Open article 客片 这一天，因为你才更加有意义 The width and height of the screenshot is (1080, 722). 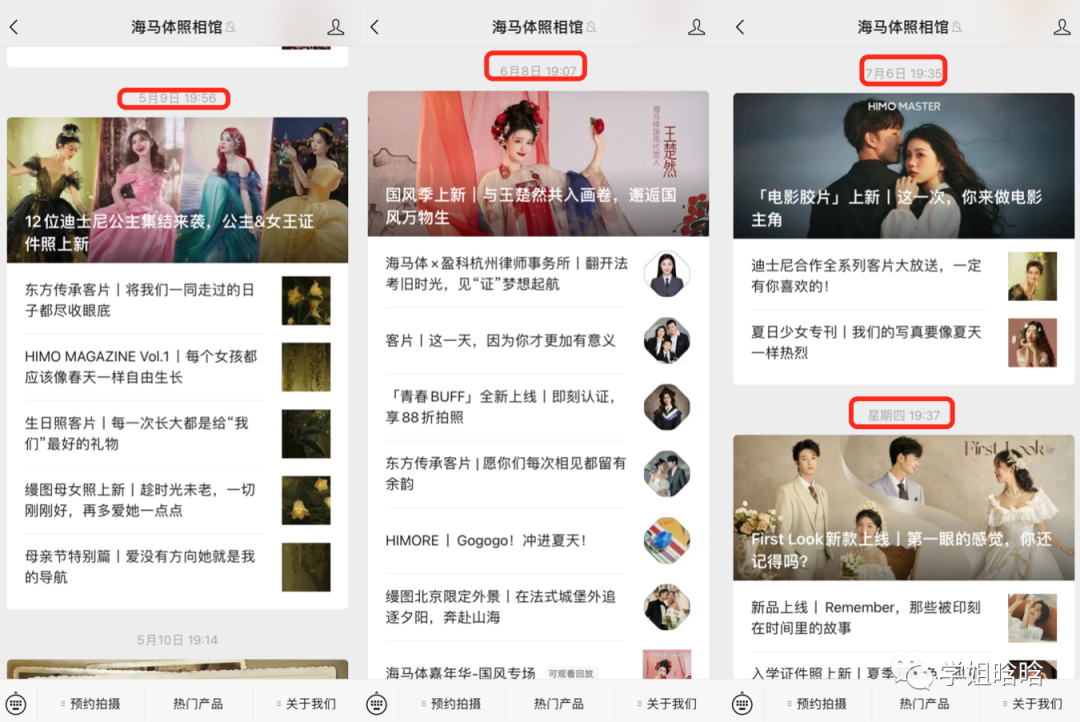[x=538, y=340]
